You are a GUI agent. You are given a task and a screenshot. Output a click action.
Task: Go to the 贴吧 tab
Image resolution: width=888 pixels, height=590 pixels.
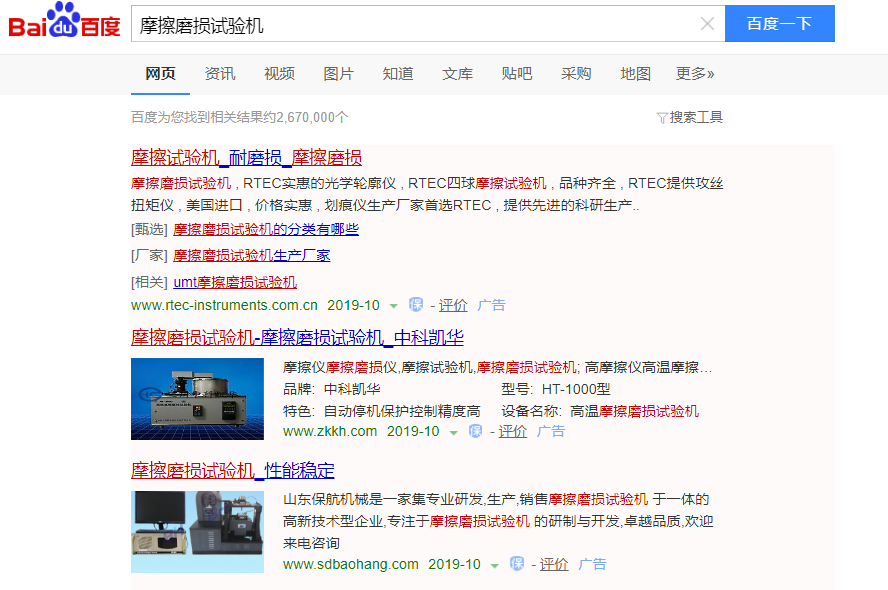click(516, 74)
